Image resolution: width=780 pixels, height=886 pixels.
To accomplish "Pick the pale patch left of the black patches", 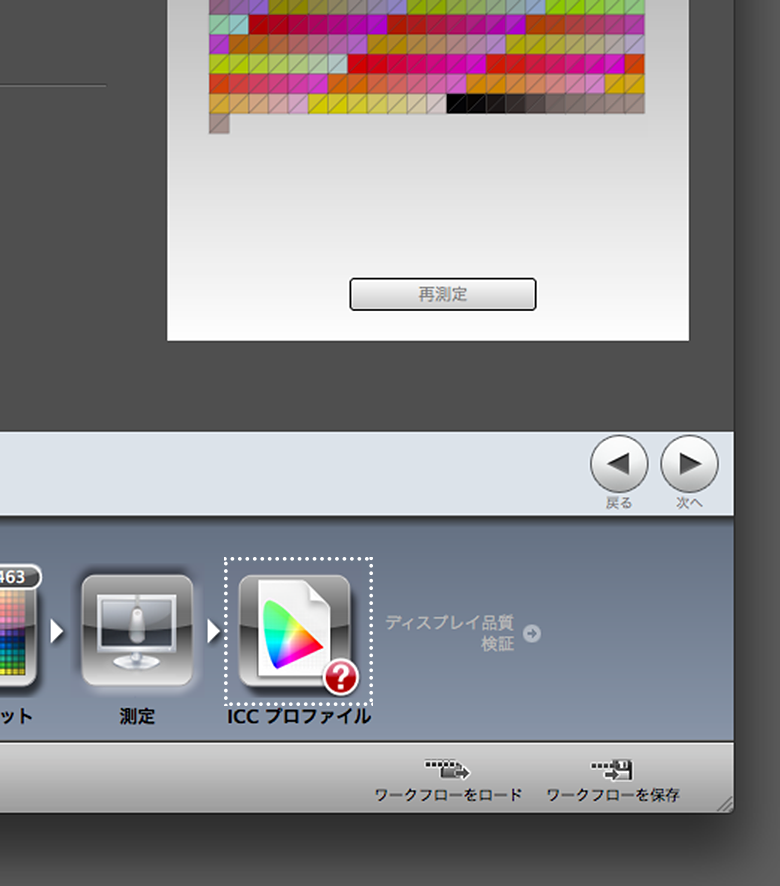I will pyautogui.click(x=436, y=104).
